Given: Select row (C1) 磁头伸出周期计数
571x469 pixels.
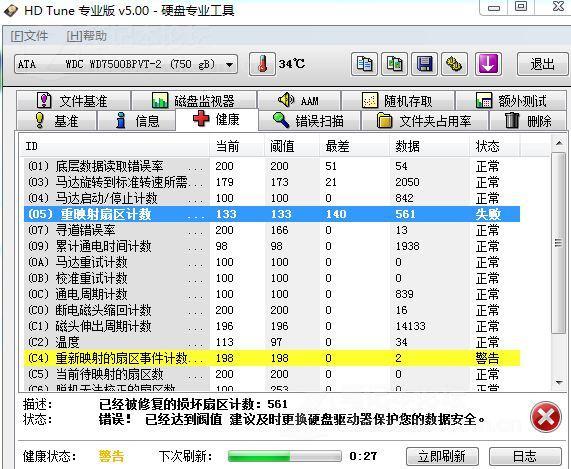Looking at the screenshot, I should pyautogui.click(x=272, y=326).
